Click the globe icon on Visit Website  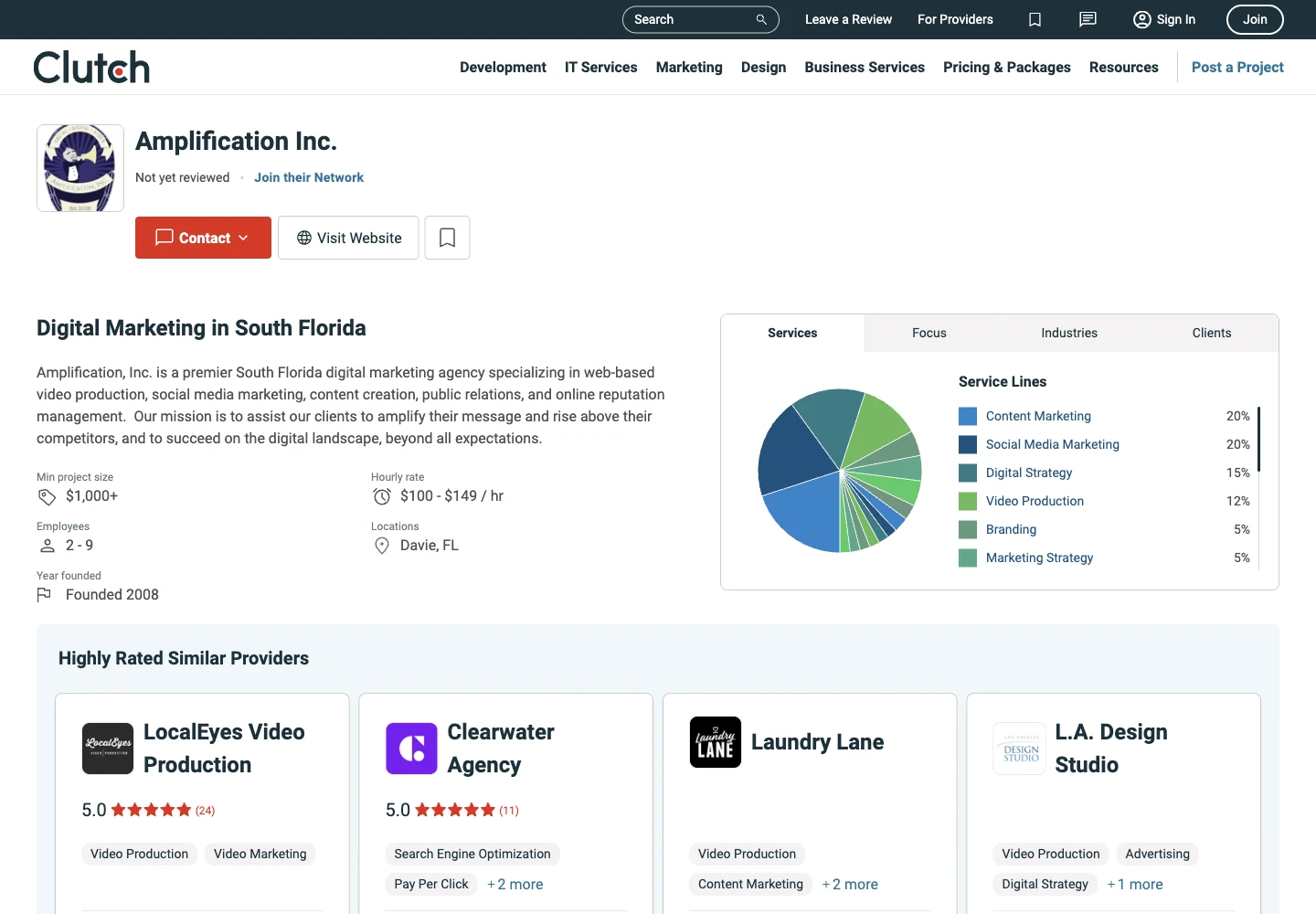pos(304,238)
